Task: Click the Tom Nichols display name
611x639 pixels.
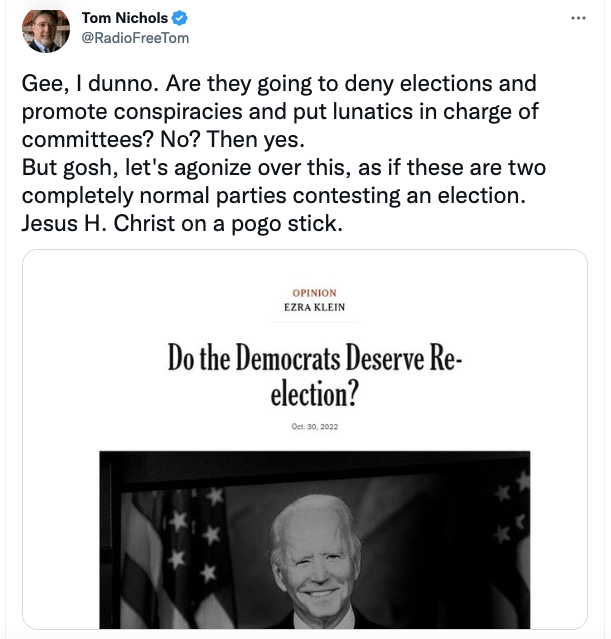Action: click(125, 19)
